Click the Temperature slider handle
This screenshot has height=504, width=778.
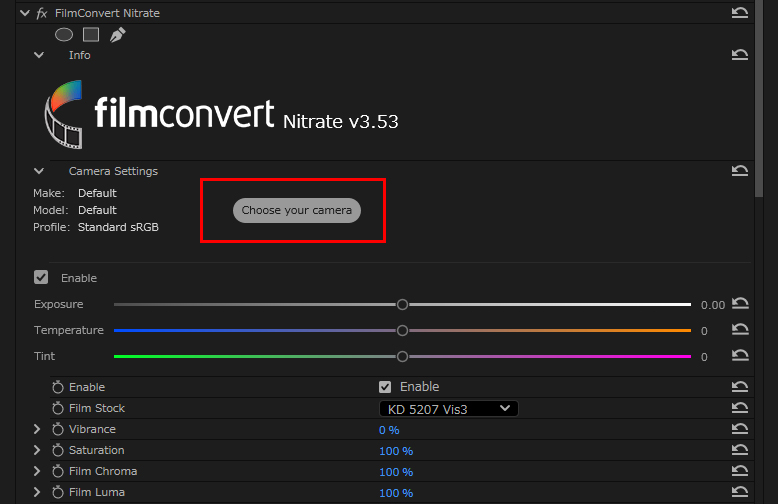point(402,330)
